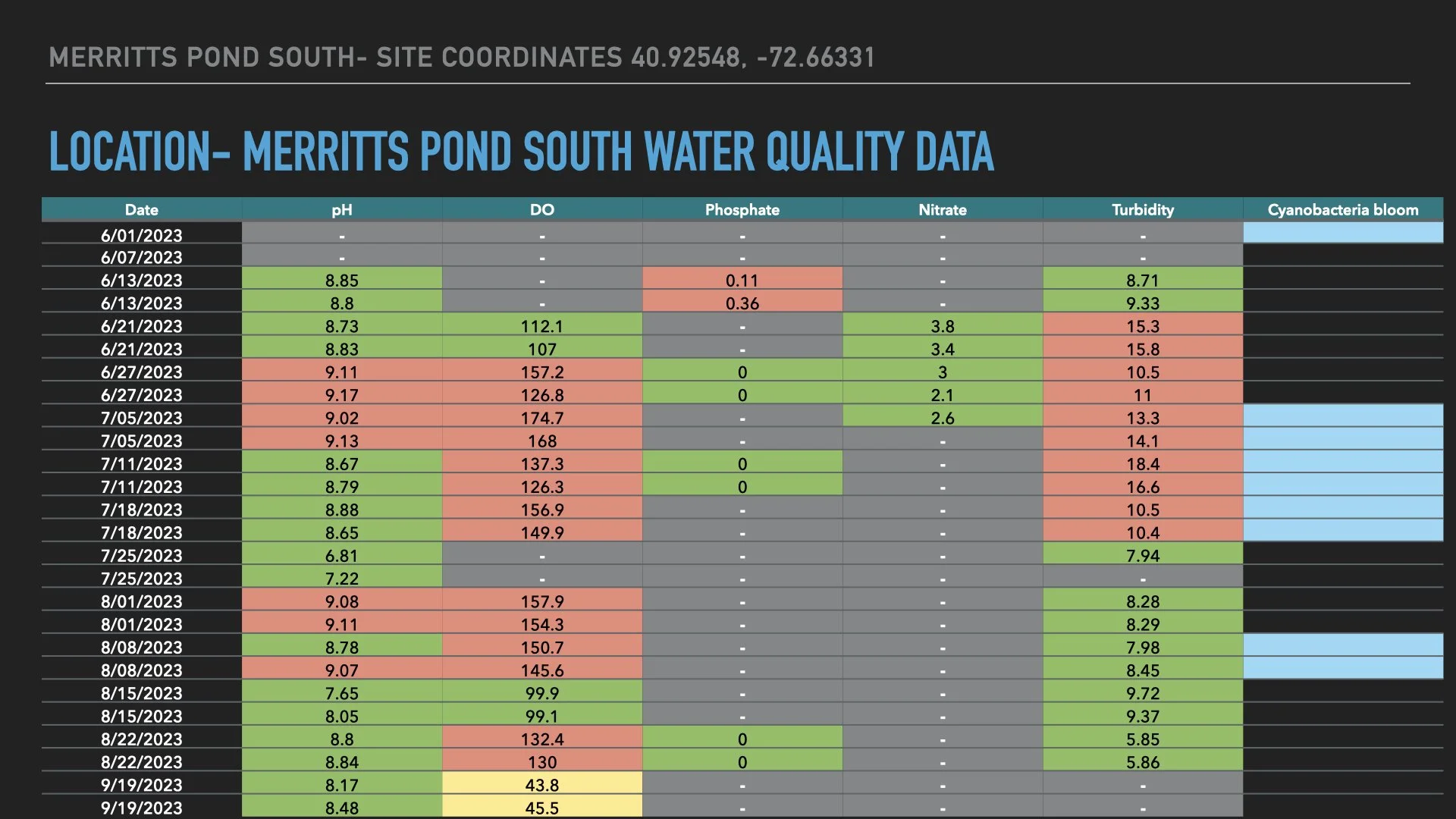Select the Nitrate column header
Screen dimensions: 1456x819
pos(942,209)
